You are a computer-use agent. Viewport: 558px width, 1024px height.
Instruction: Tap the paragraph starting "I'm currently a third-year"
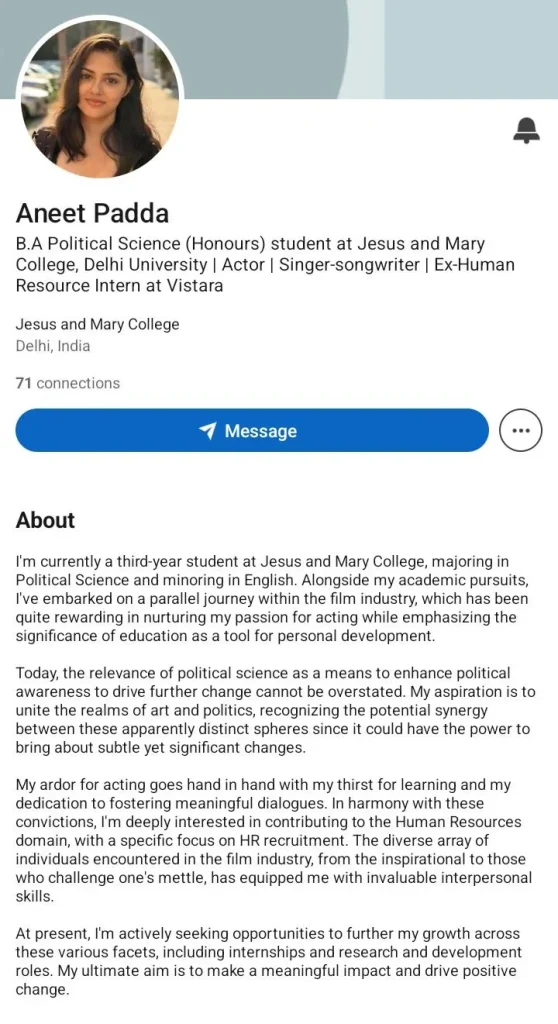(272, 598)
